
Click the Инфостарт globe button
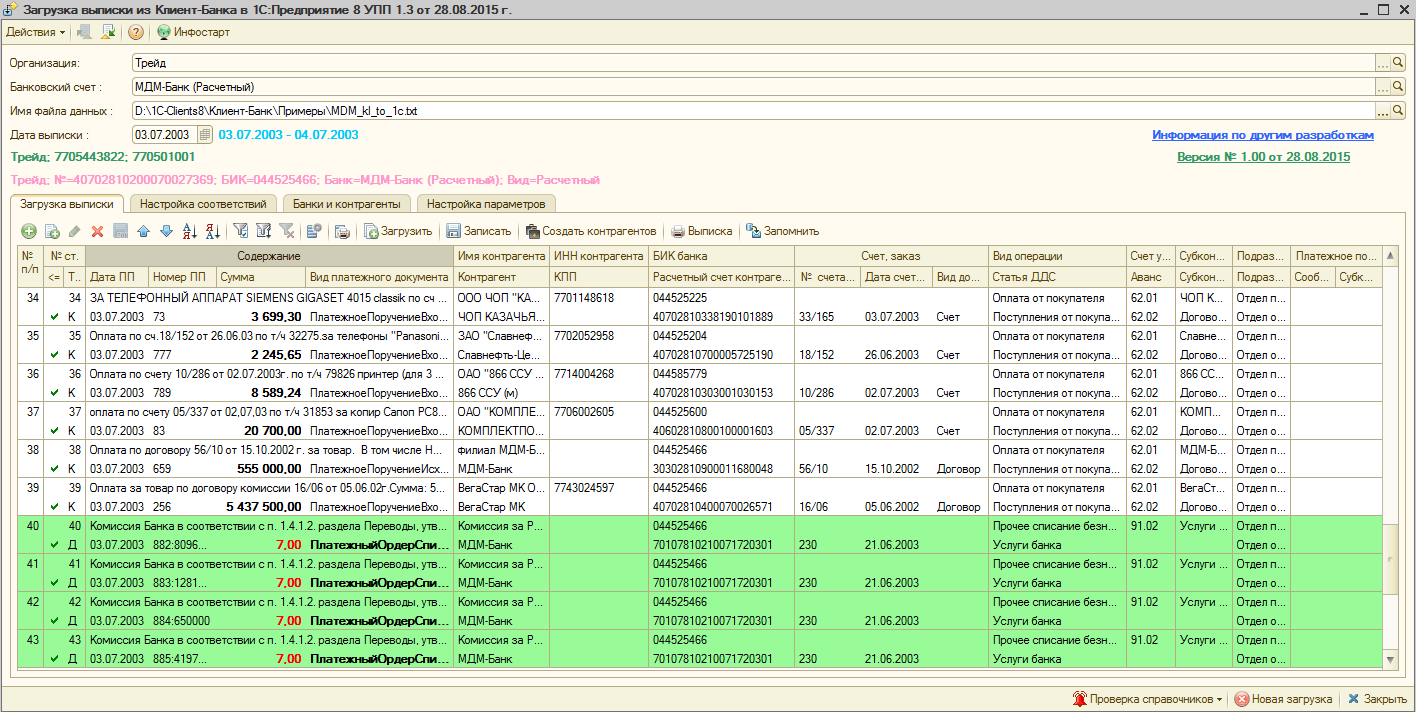coord(194,32)
